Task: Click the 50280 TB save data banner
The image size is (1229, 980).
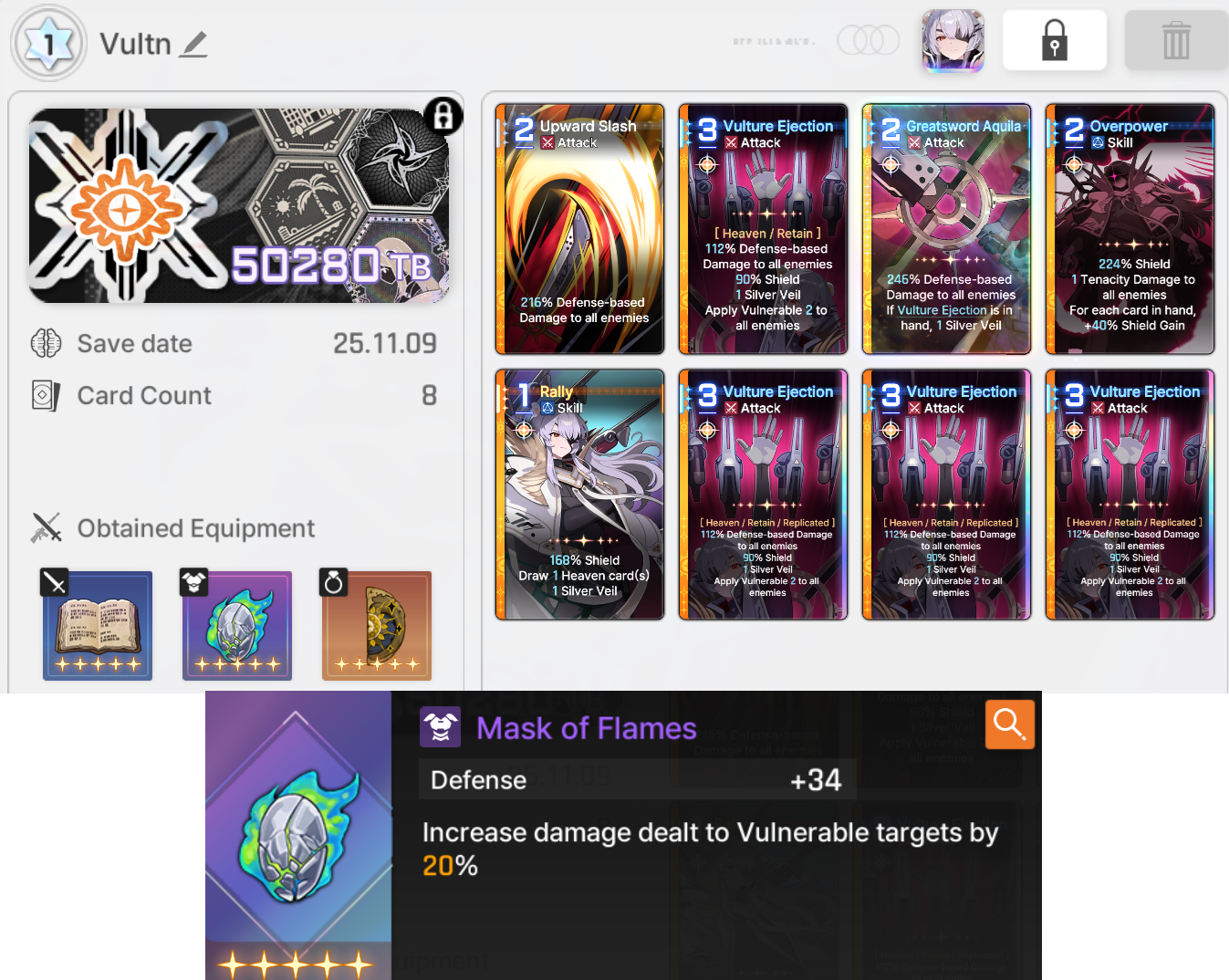Action: point(239,206)
